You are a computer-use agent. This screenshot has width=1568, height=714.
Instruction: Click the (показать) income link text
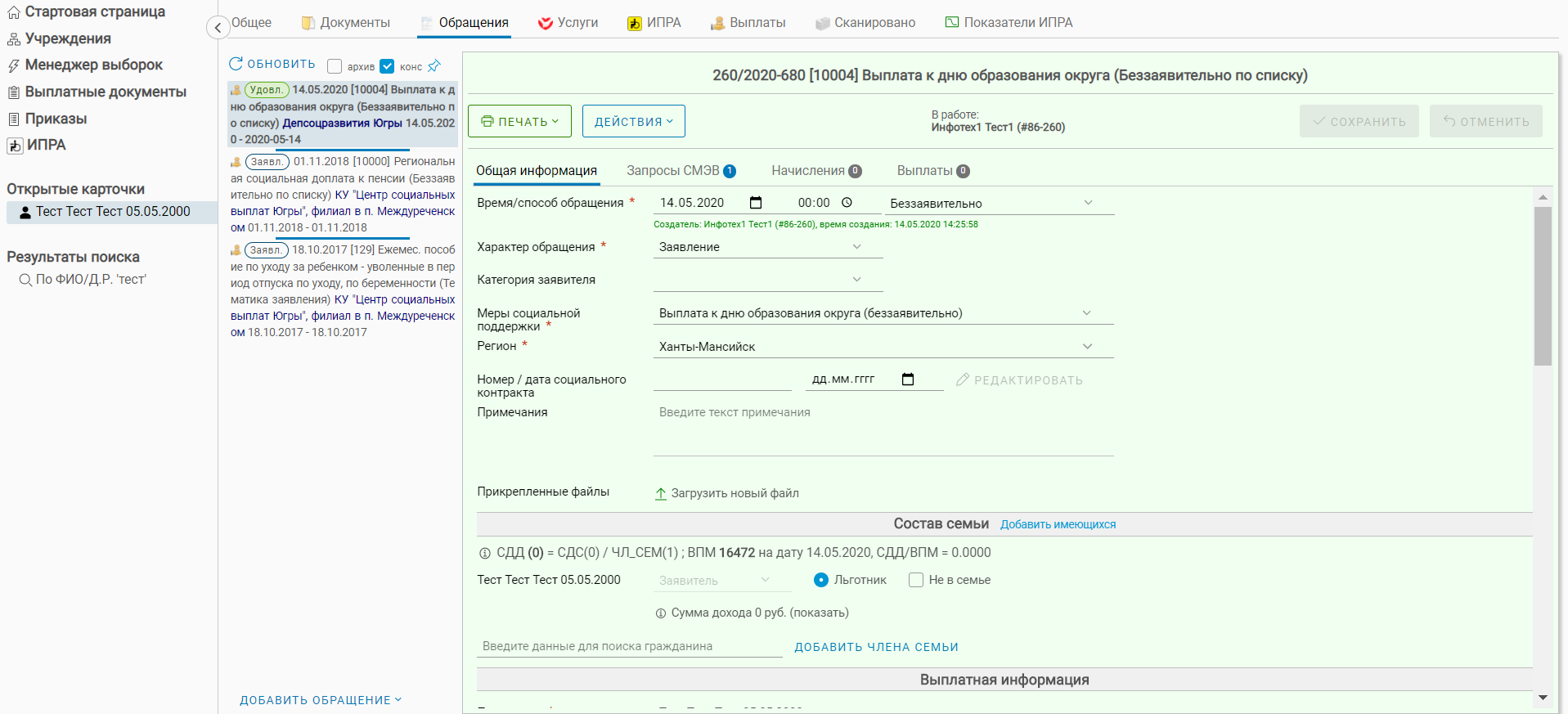pos(819,613)
